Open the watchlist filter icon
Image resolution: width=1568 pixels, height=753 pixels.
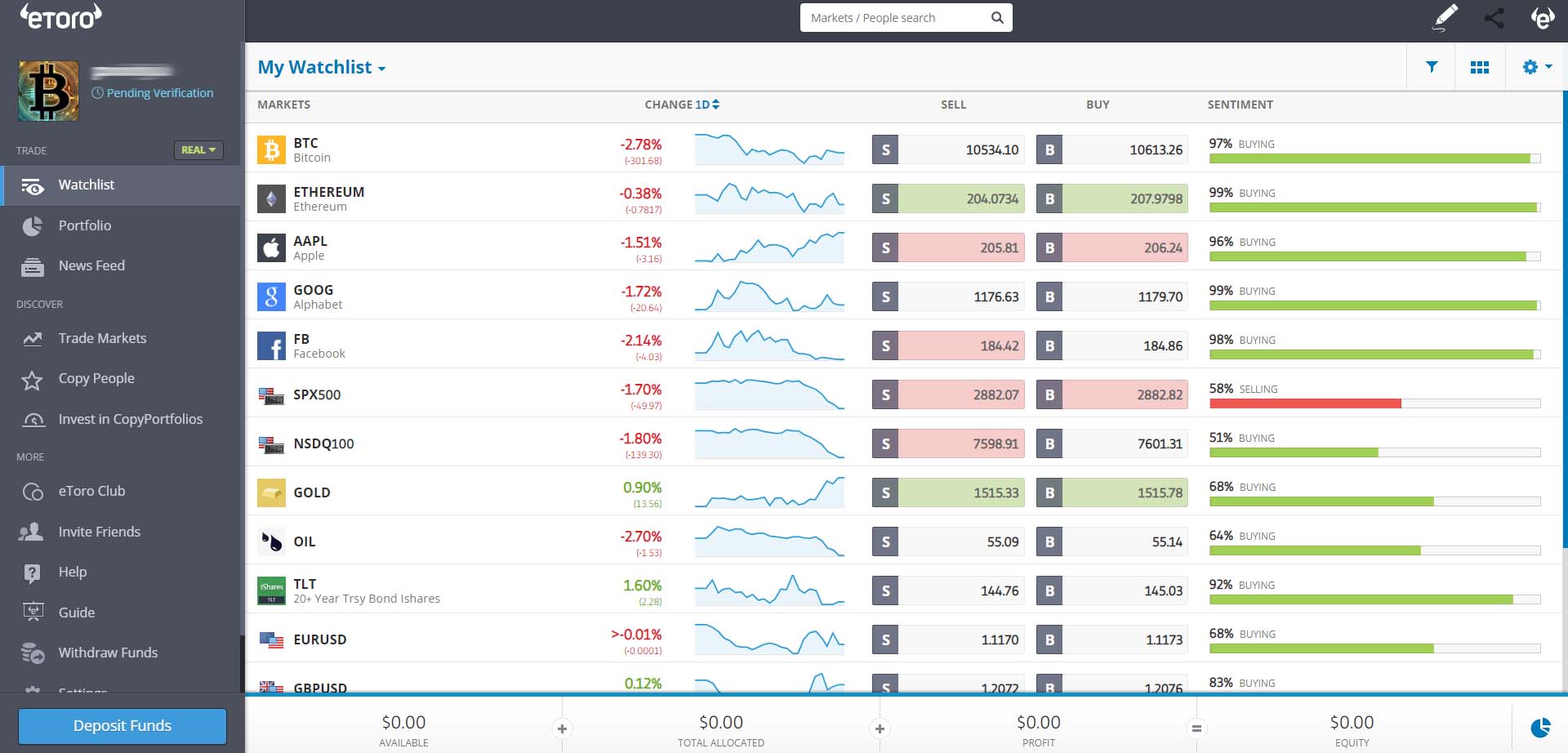click(x=1432, y=67)
